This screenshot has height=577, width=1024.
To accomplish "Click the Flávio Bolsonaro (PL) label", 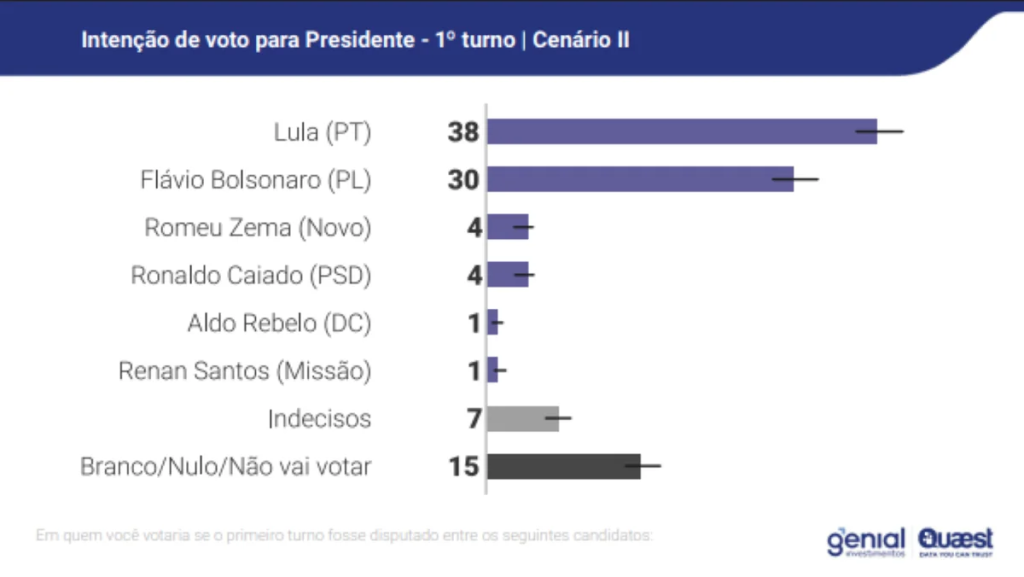I will point(256,180).
